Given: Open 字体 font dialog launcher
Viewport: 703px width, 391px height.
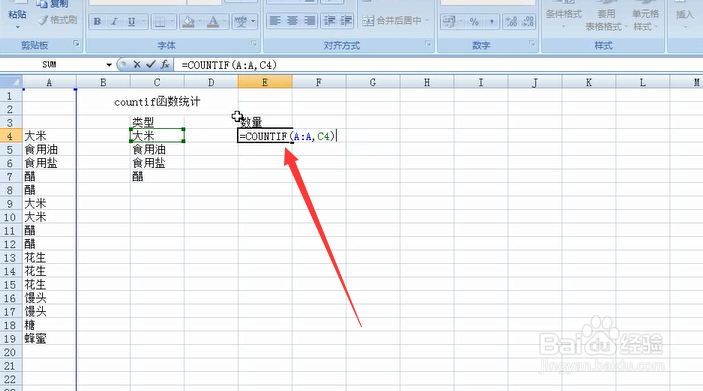Looking at the screenshot, I should click(254, 43).
